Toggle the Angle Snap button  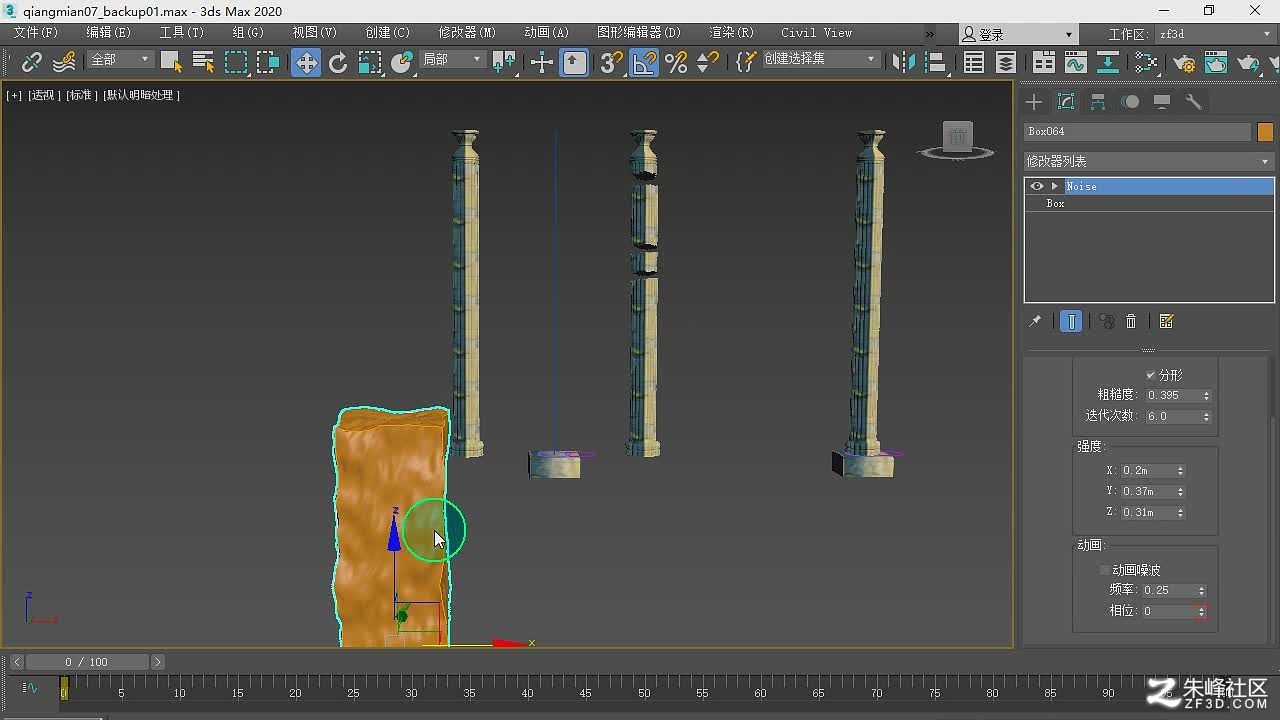[644, 62]
